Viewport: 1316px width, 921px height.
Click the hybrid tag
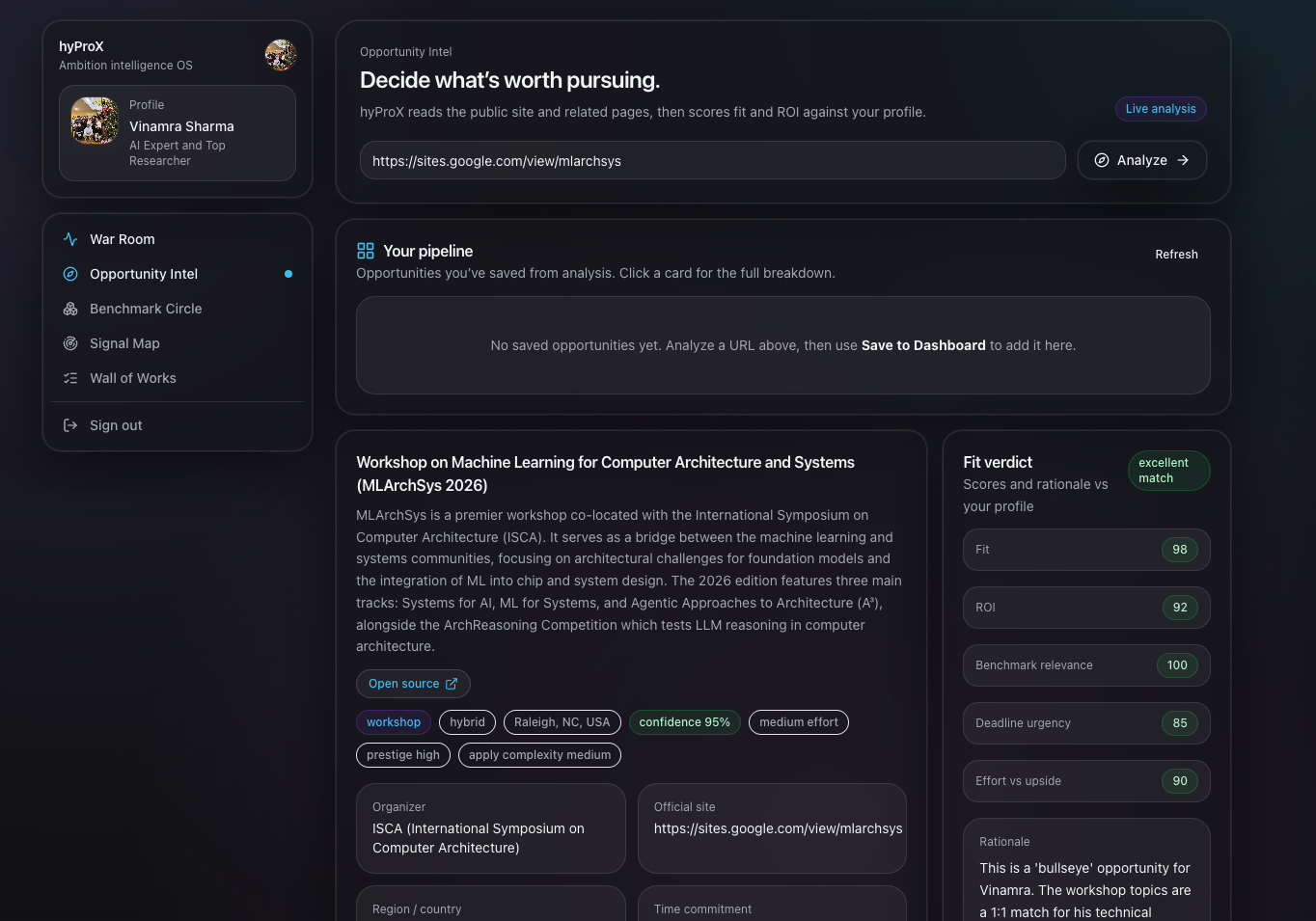point(467,722)
